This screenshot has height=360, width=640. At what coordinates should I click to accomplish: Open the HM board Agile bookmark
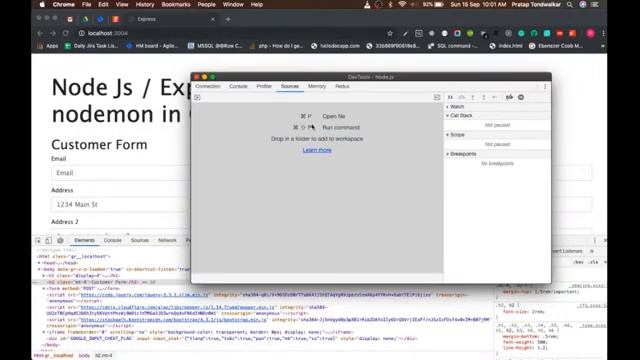click(152, 46)
